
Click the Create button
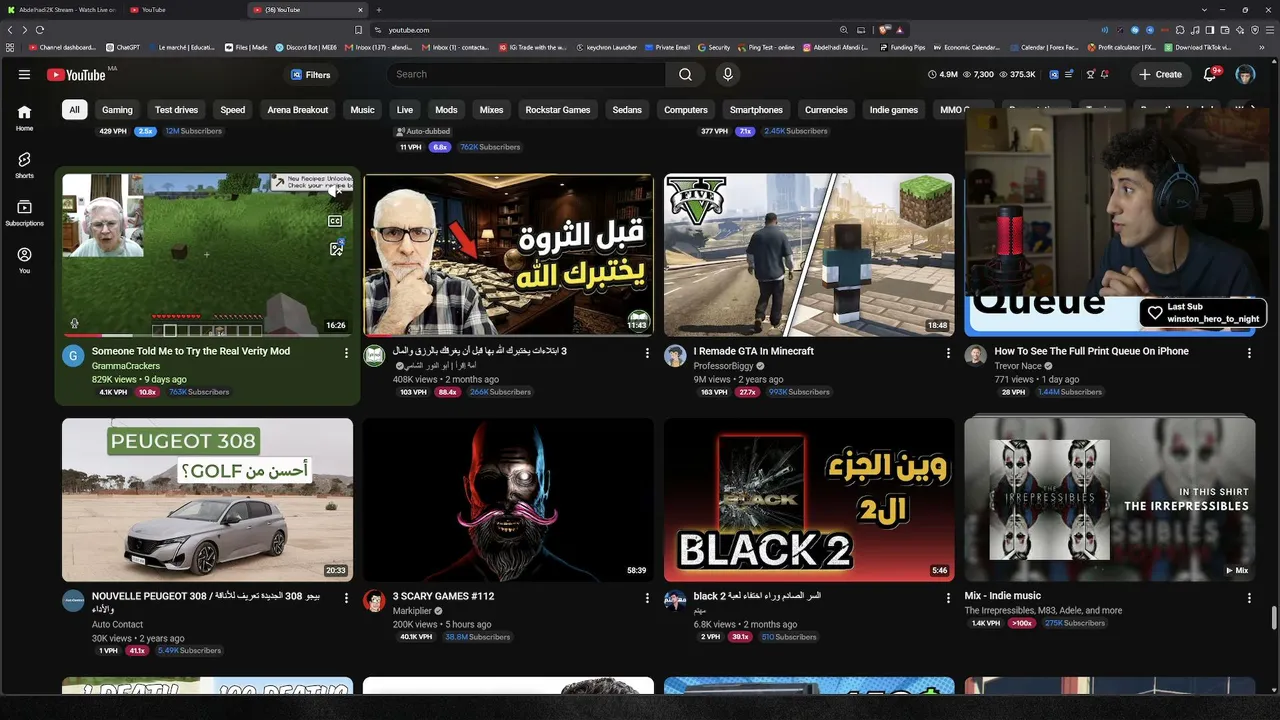1160,74
